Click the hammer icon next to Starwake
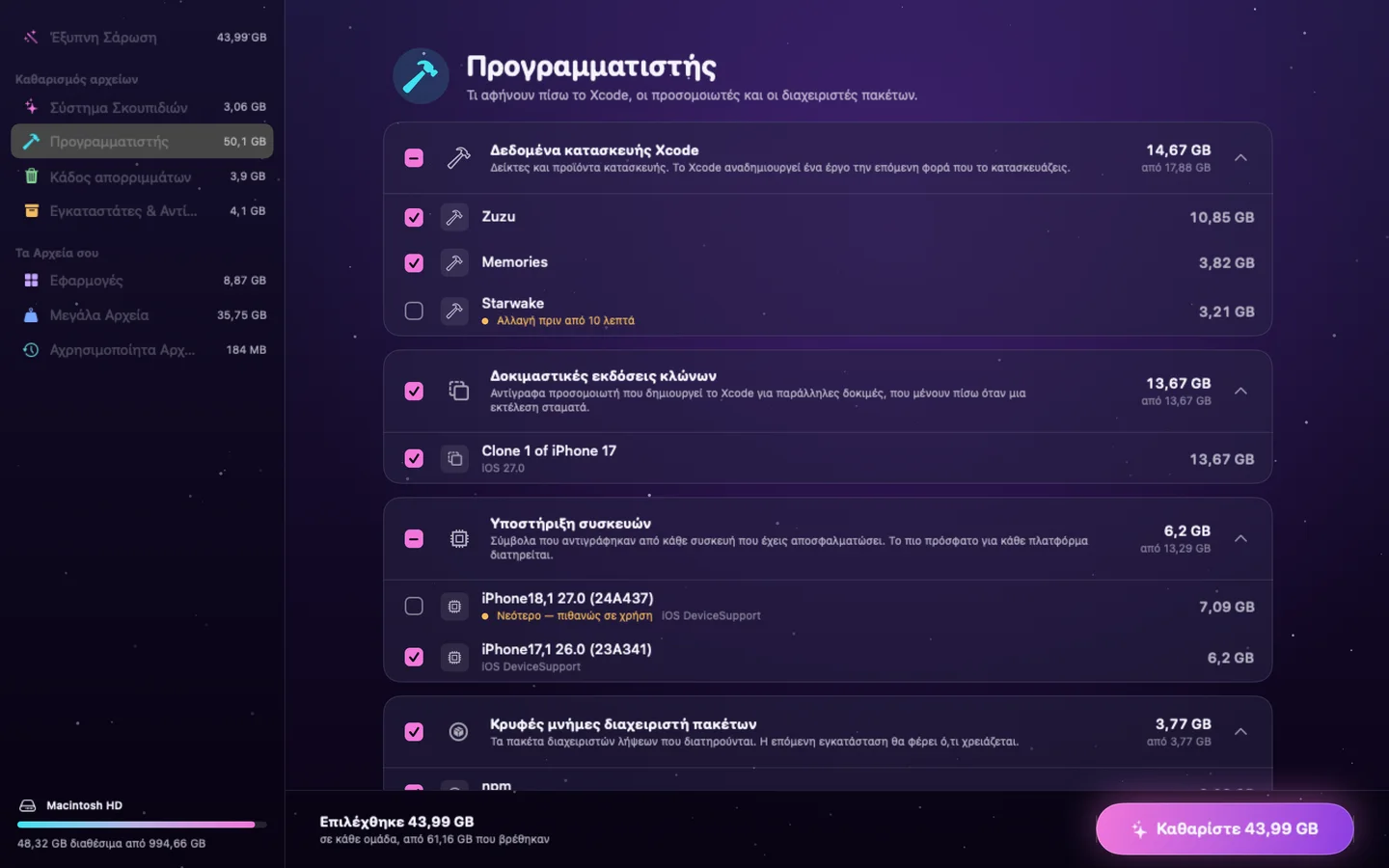Image resolution: width=1389 pixels, height=868 pixels. point(454,312)
